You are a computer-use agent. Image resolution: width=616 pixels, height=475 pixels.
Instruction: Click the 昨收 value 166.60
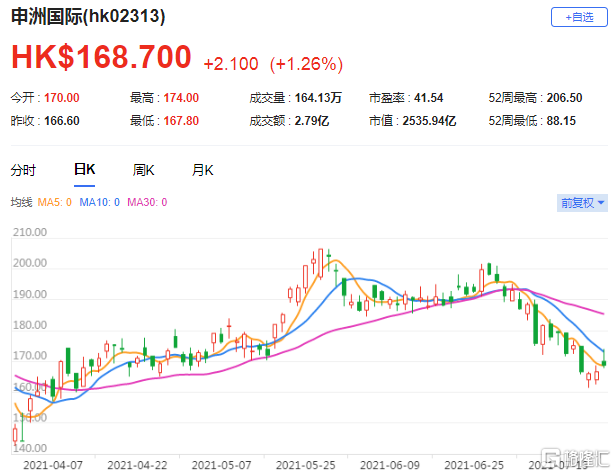pos(62,121)
